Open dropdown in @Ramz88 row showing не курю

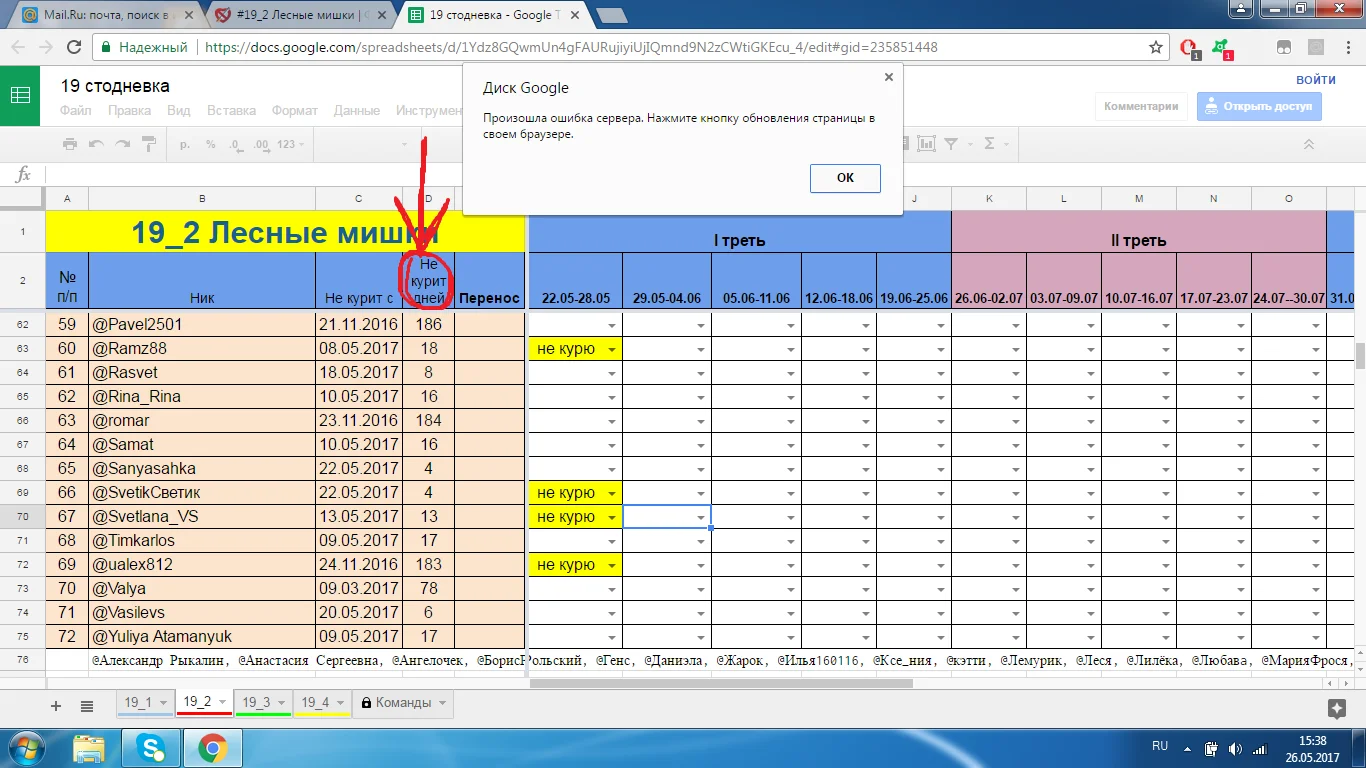coord(611,349)
